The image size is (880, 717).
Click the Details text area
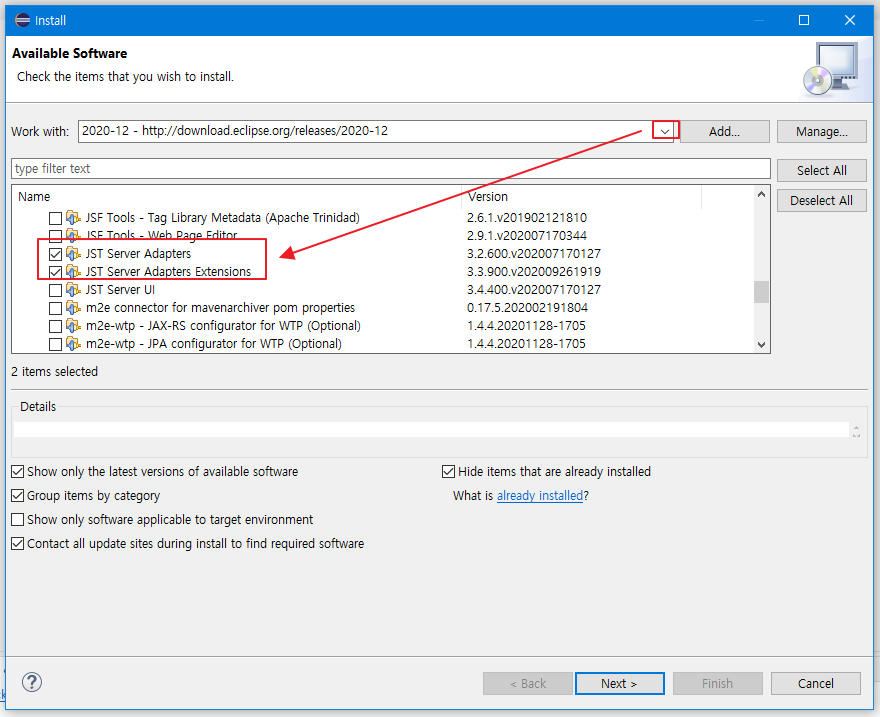click(x=431, y=430)
